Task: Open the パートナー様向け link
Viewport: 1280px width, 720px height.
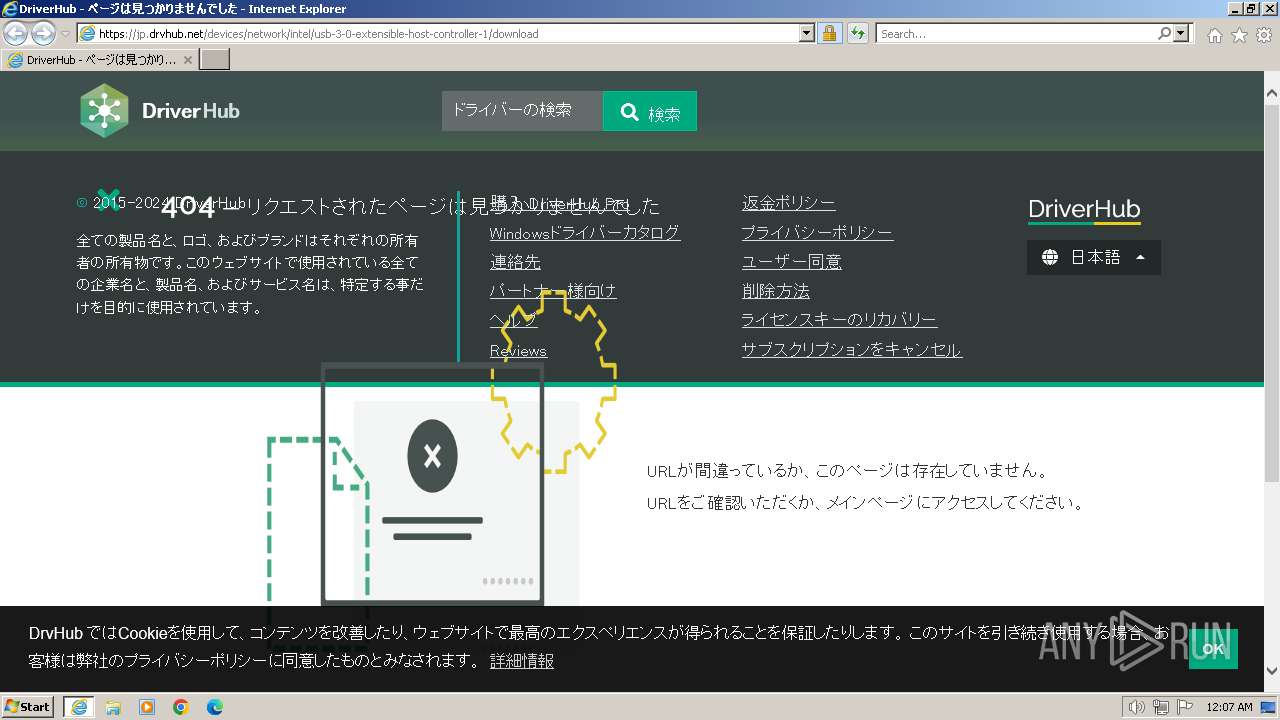Action: point(553,291)
